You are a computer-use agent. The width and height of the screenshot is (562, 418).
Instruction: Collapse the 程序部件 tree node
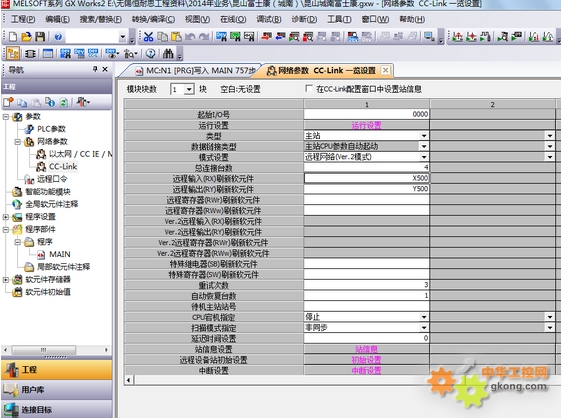[x=6, y=229]
